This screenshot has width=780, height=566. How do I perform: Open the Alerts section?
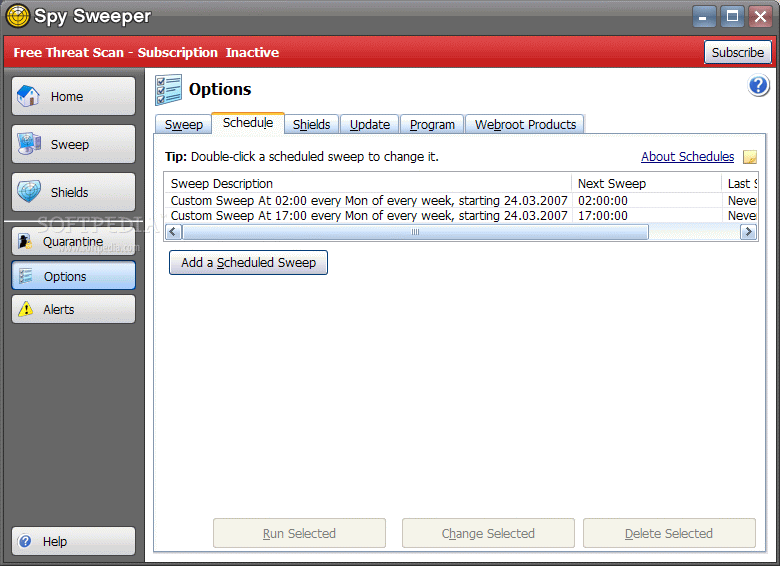(73, 309)
